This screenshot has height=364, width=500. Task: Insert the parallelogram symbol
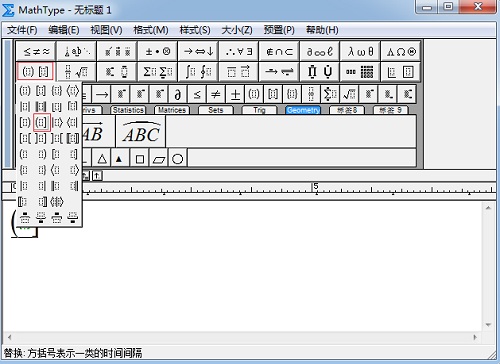pos(159,159)
